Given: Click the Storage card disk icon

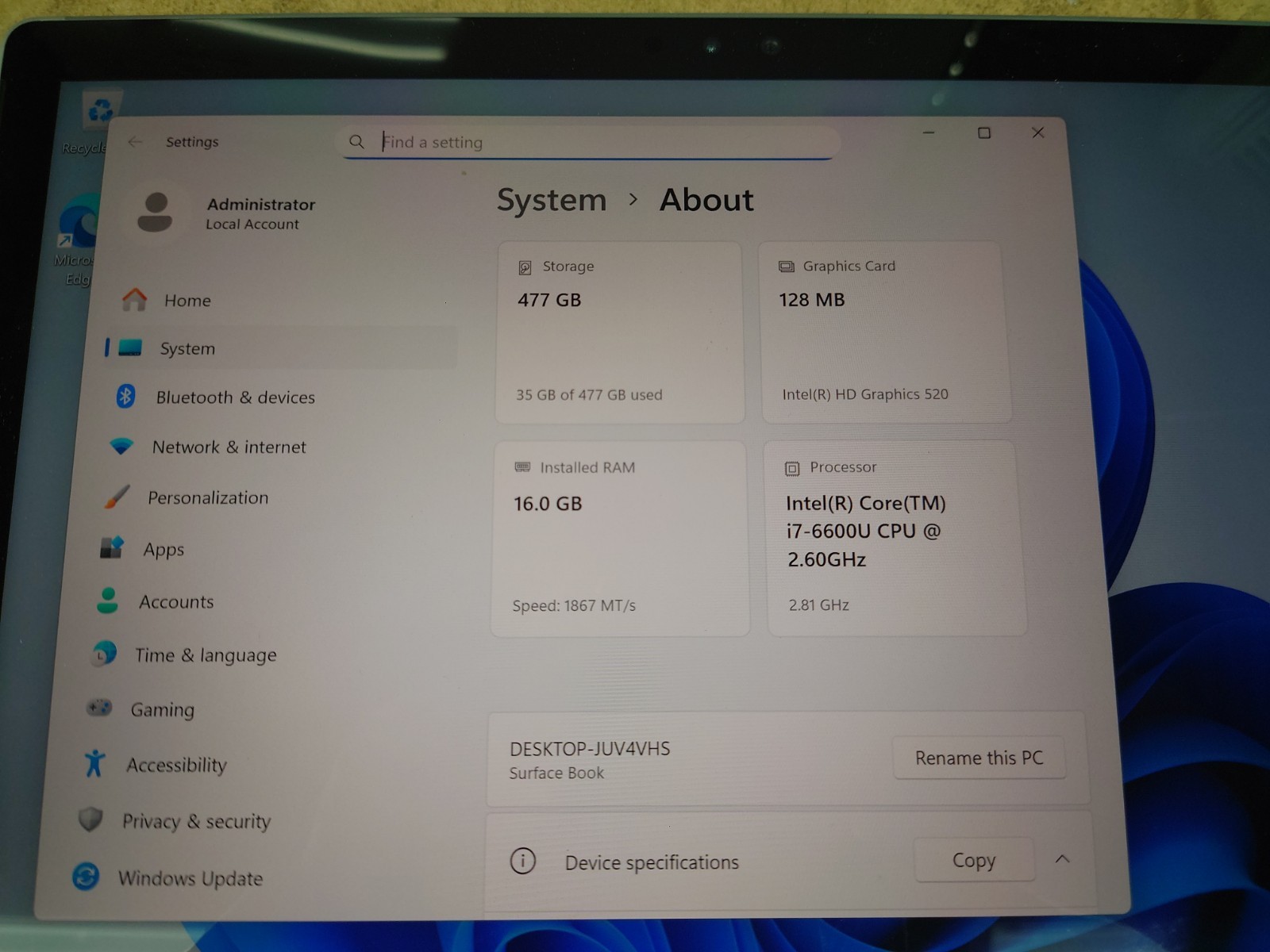Looking at the screenshot, I should pyautogui.click(x=525, y=267).
